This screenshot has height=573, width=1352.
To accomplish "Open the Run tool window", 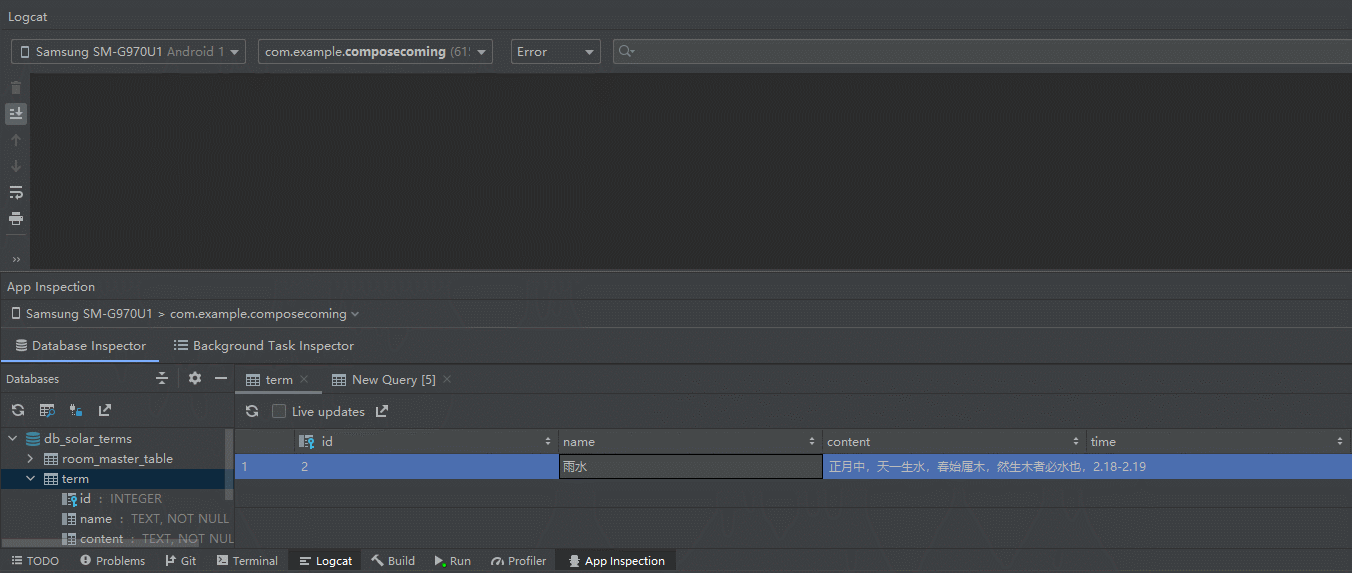I will point(452,561).
